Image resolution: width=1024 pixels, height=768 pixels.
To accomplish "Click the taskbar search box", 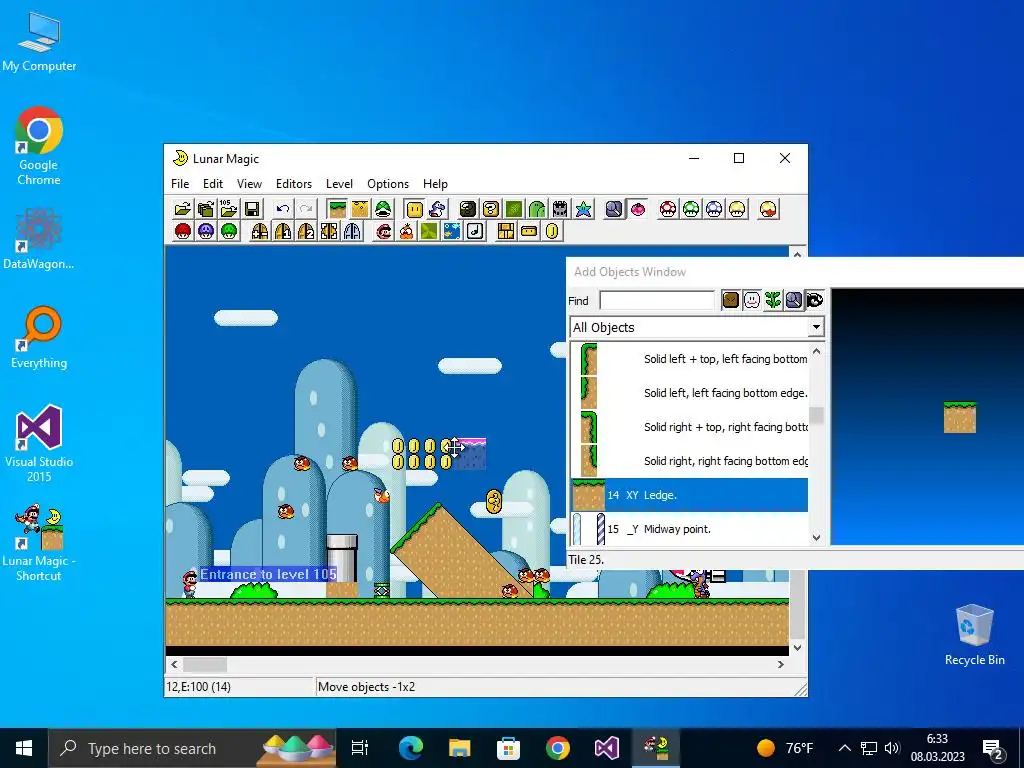I will tap(192, 748).
